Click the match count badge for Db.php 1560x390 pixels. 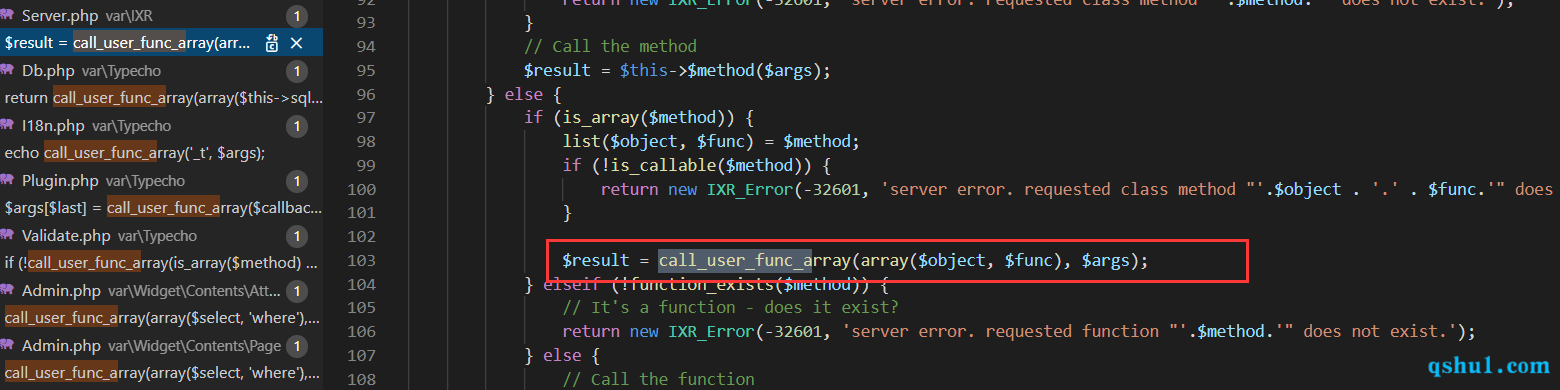(x=296, y=71)
